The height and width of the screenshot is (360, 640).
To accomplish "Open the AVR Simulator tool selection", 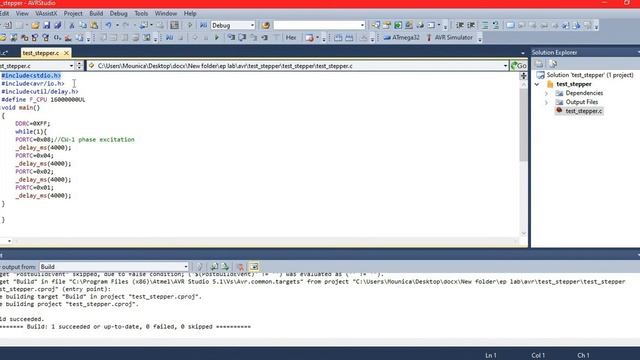I will pyautogui.click(x=449, y=38).
